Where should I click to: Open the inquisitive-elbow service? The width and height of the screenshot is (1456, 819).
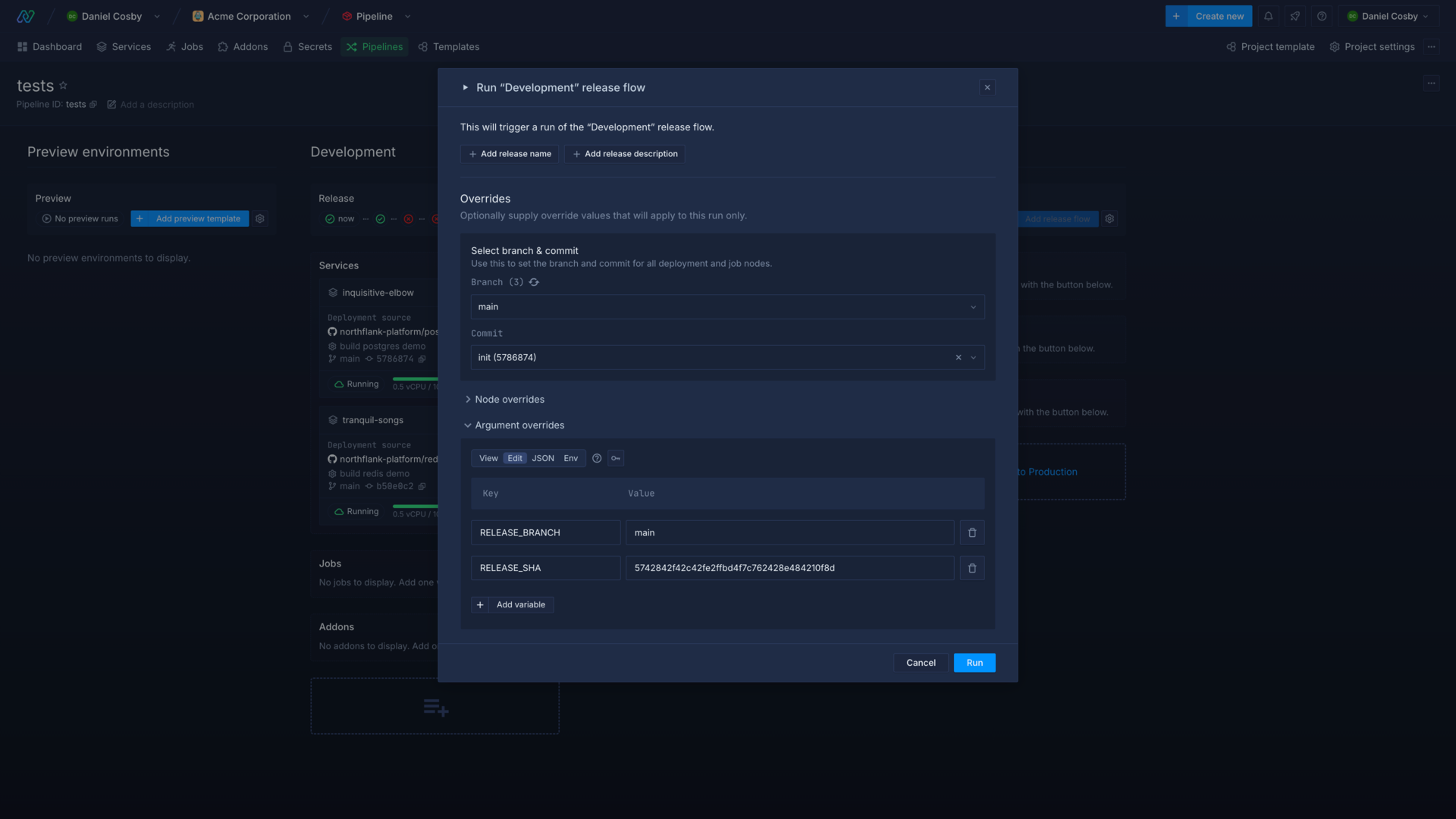pyautogui.click(x=378, y=293)
